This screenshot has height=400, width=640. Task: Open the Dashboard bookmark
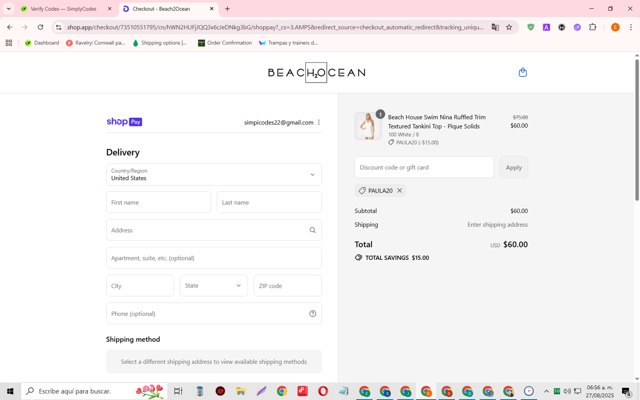pos(42,43)
